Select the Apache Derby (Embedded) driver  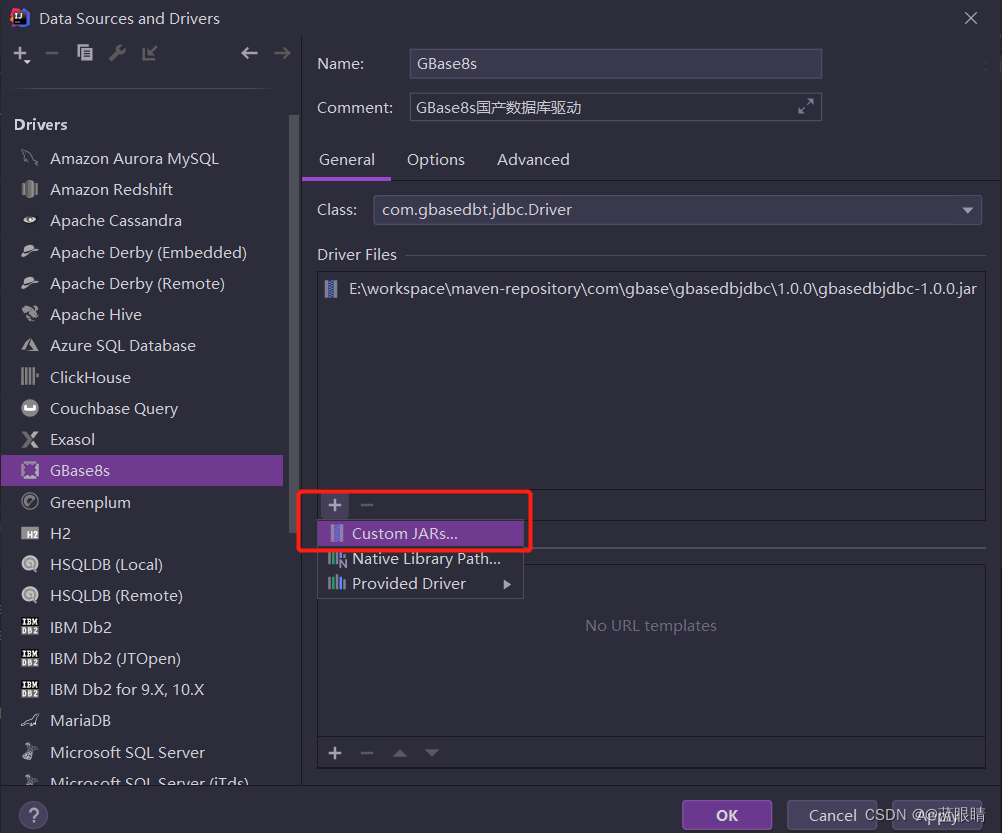pyautogui.click(x=142, y=252)
